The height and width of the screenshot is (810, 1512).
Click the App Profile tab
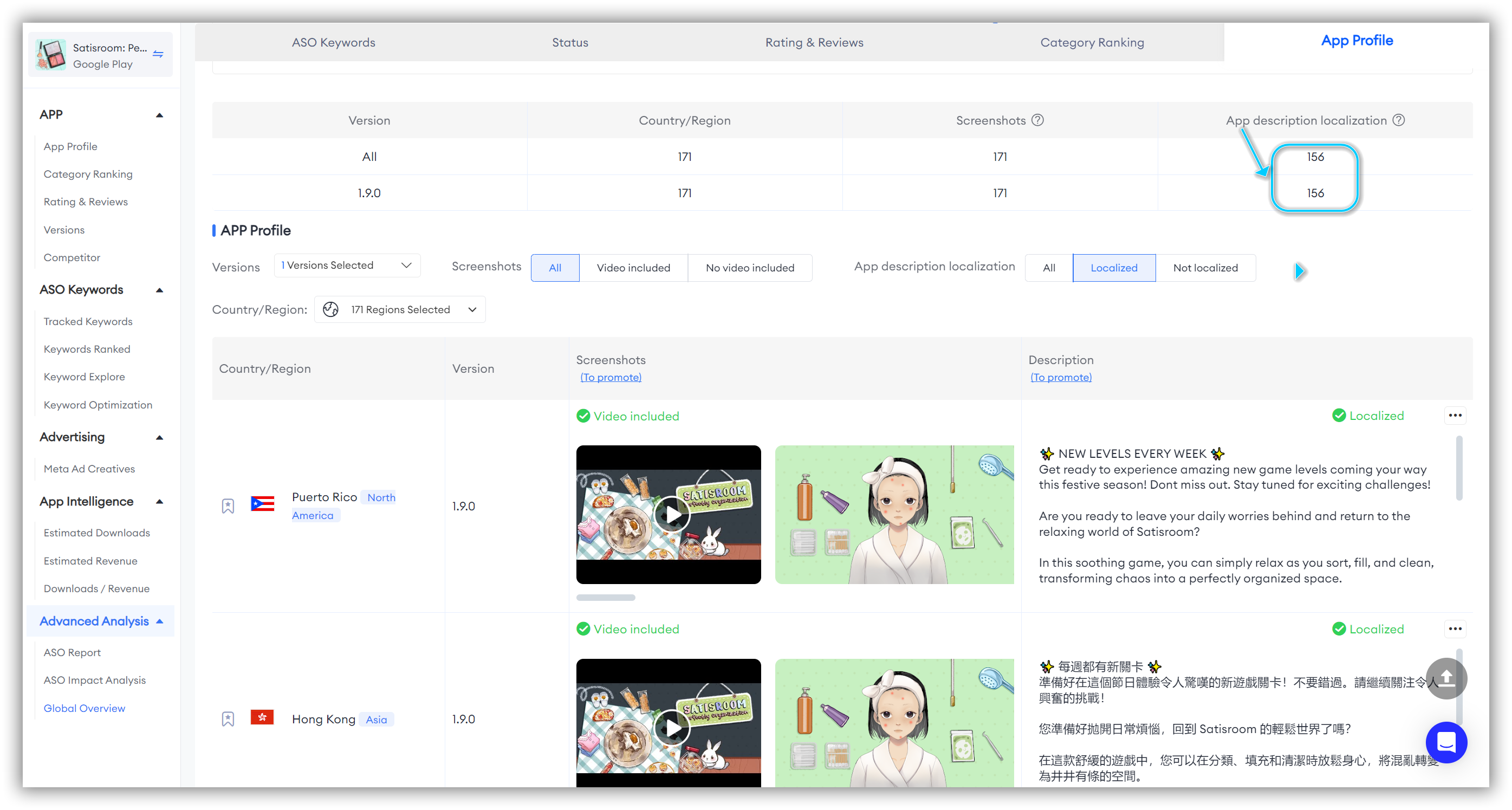1356,41
